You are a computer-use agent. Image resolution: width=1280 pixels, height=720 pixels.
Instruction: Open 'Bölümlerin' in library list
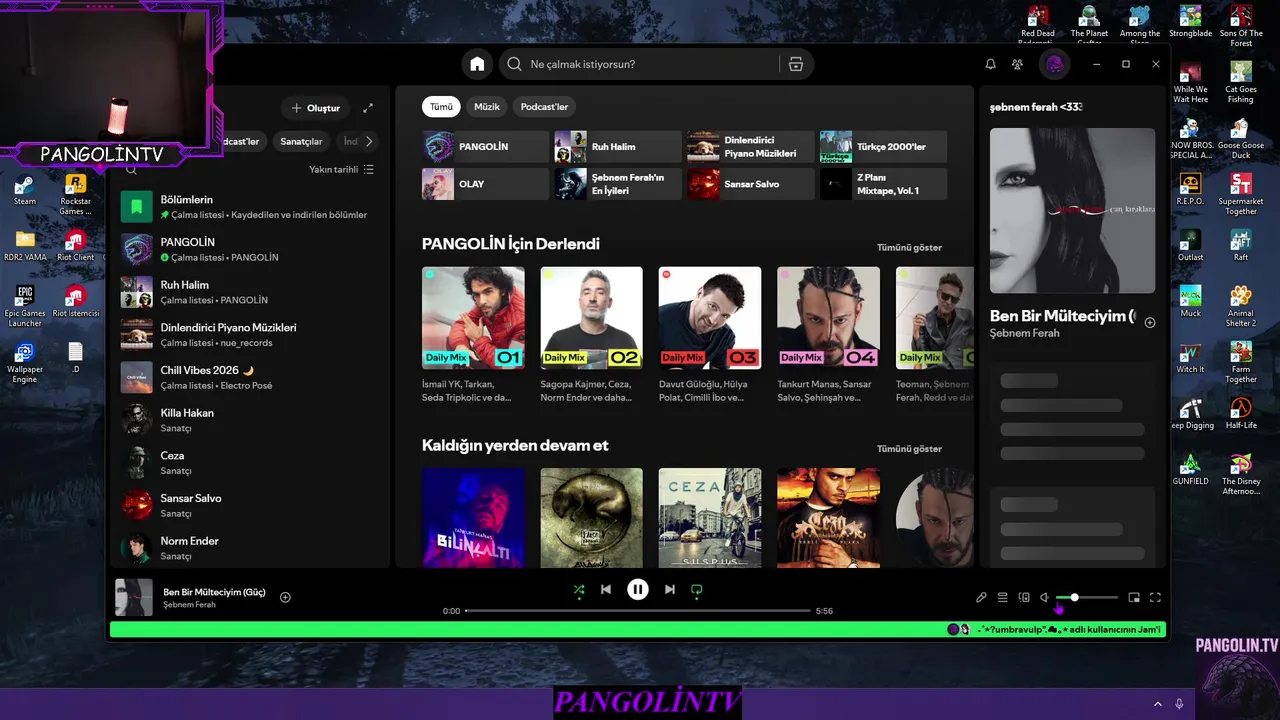249,207
